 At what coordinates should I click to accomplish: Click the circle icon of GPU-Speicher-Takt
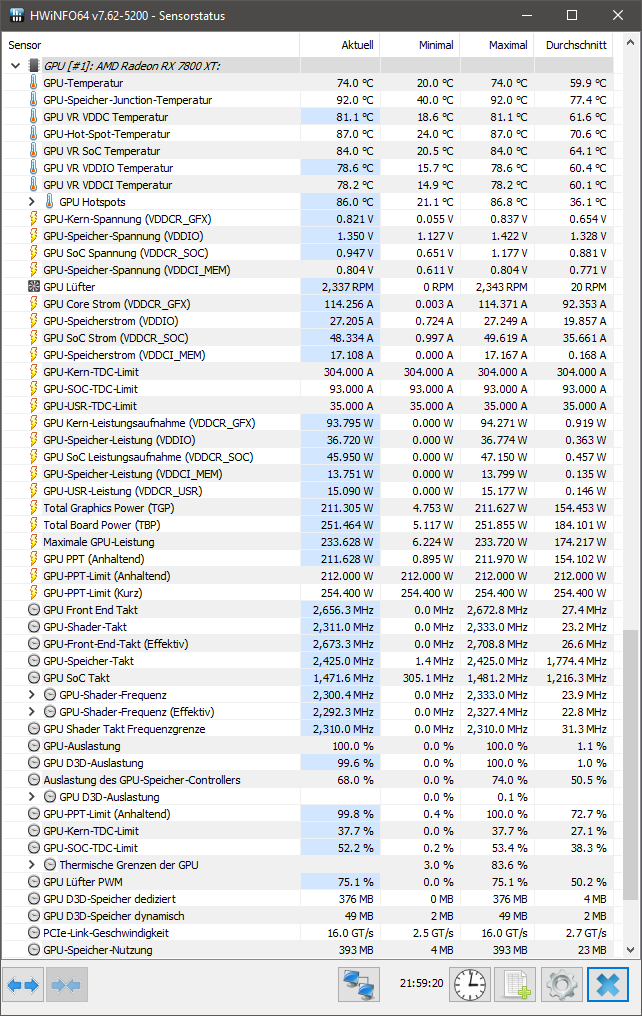tap(34, 661)
